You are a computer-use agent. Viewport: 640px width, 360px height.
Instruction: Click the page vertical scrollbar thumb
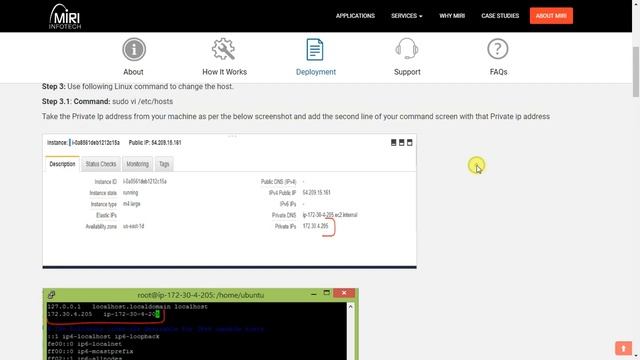[x=636, y=72]
